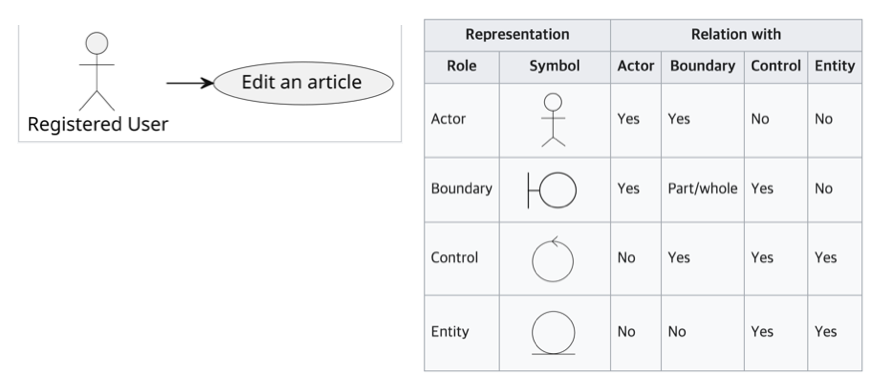Click the Entity underlined circle symbol
Screen dimensions: 876x380
553,333
